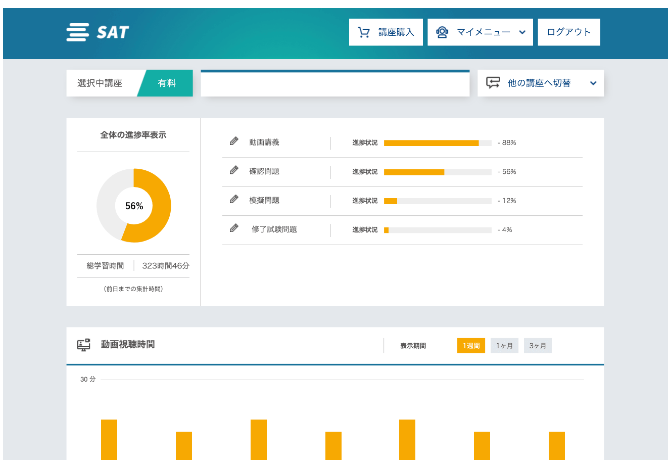Select the 1週間 display period

(471, 346)
